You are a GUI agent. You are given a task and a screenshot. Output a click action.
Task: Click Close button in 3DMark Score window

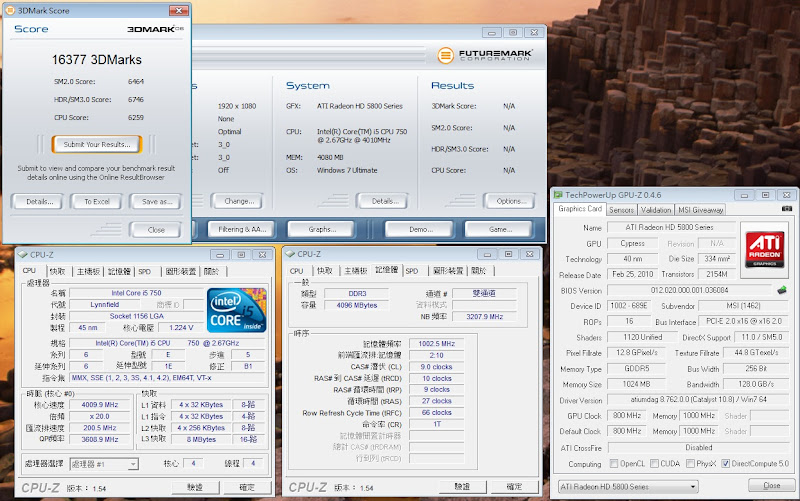click(x=156, y=230)
